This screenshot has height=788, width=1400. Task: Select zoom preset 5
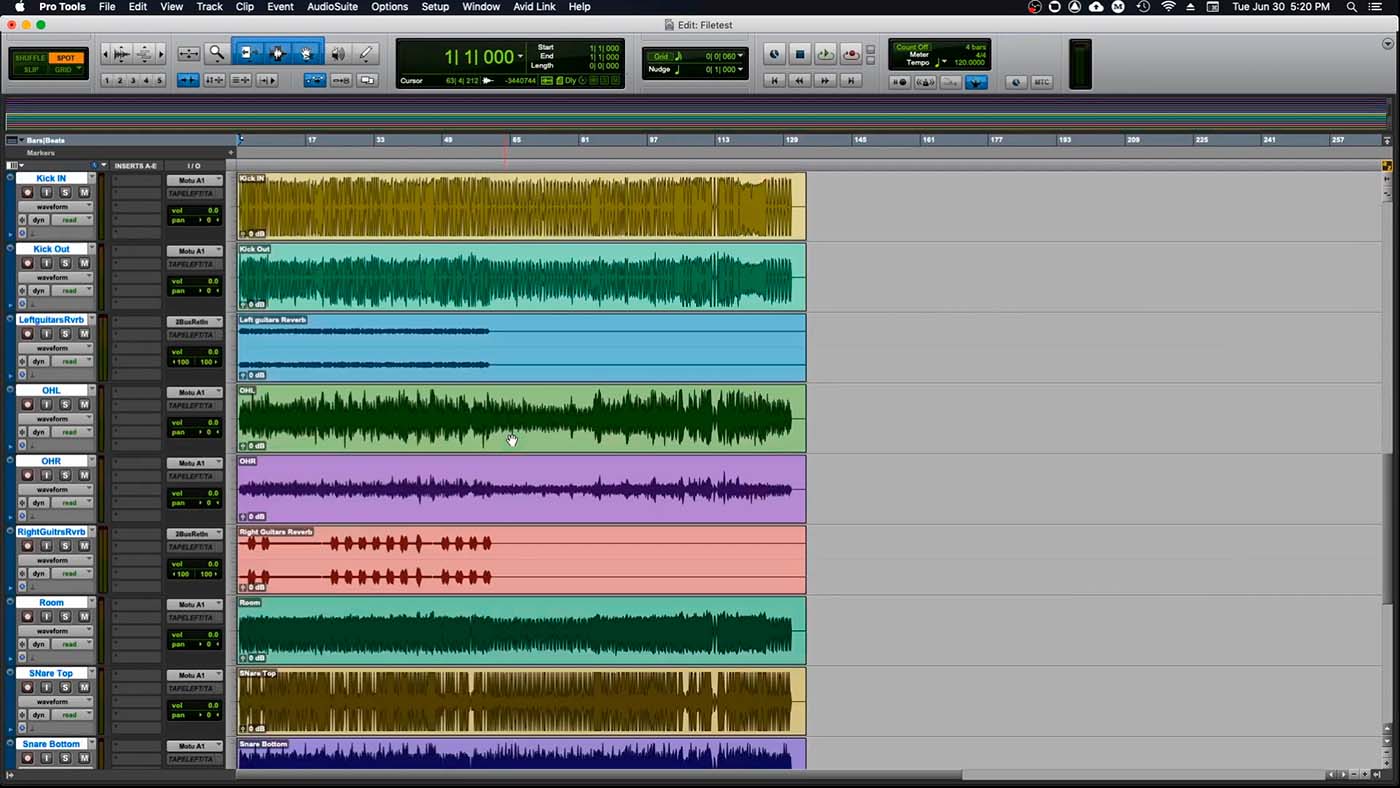coord(159,81)
